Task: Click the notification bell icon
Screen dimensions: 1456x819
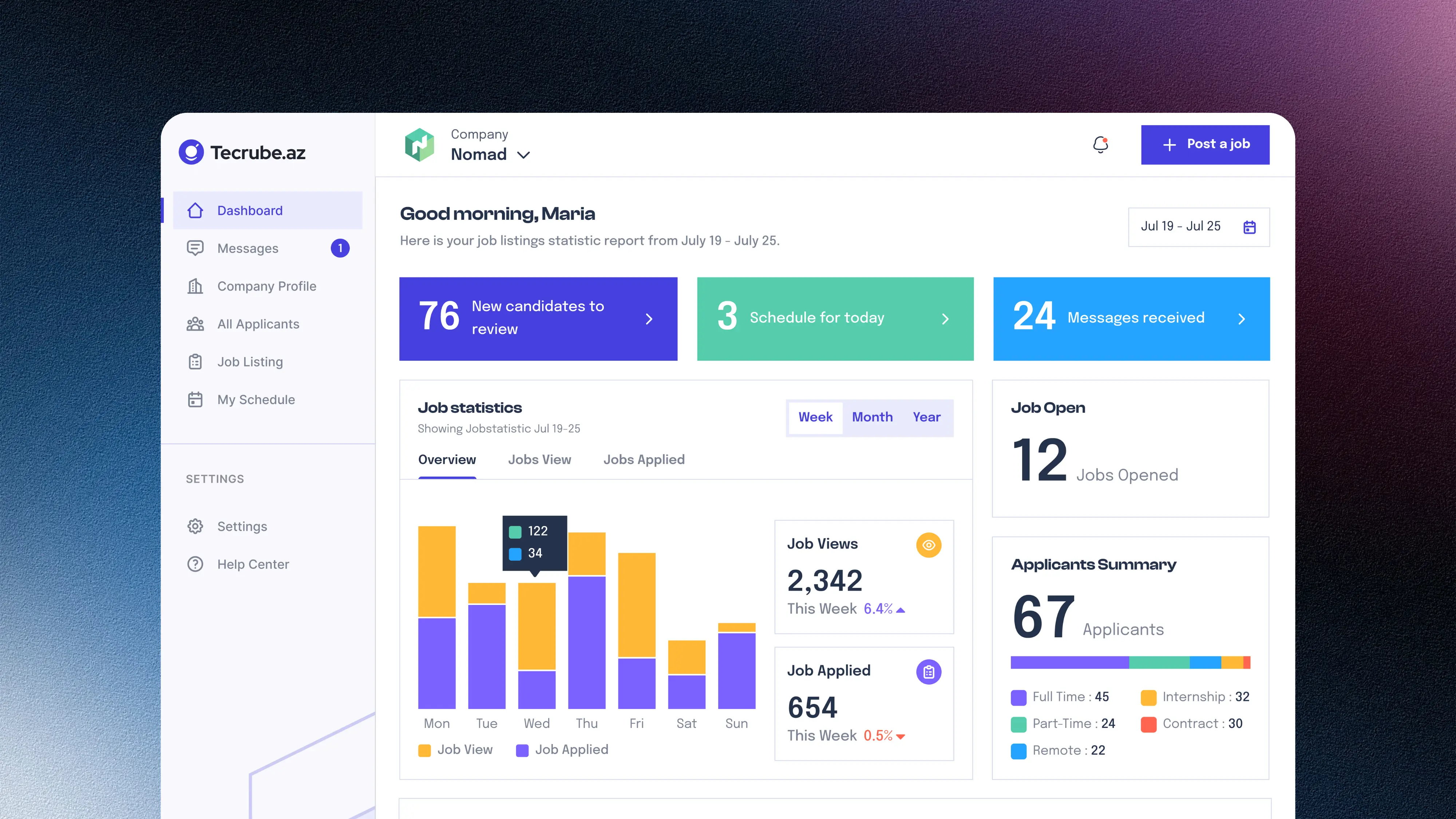Action: tap(1100, 145)
